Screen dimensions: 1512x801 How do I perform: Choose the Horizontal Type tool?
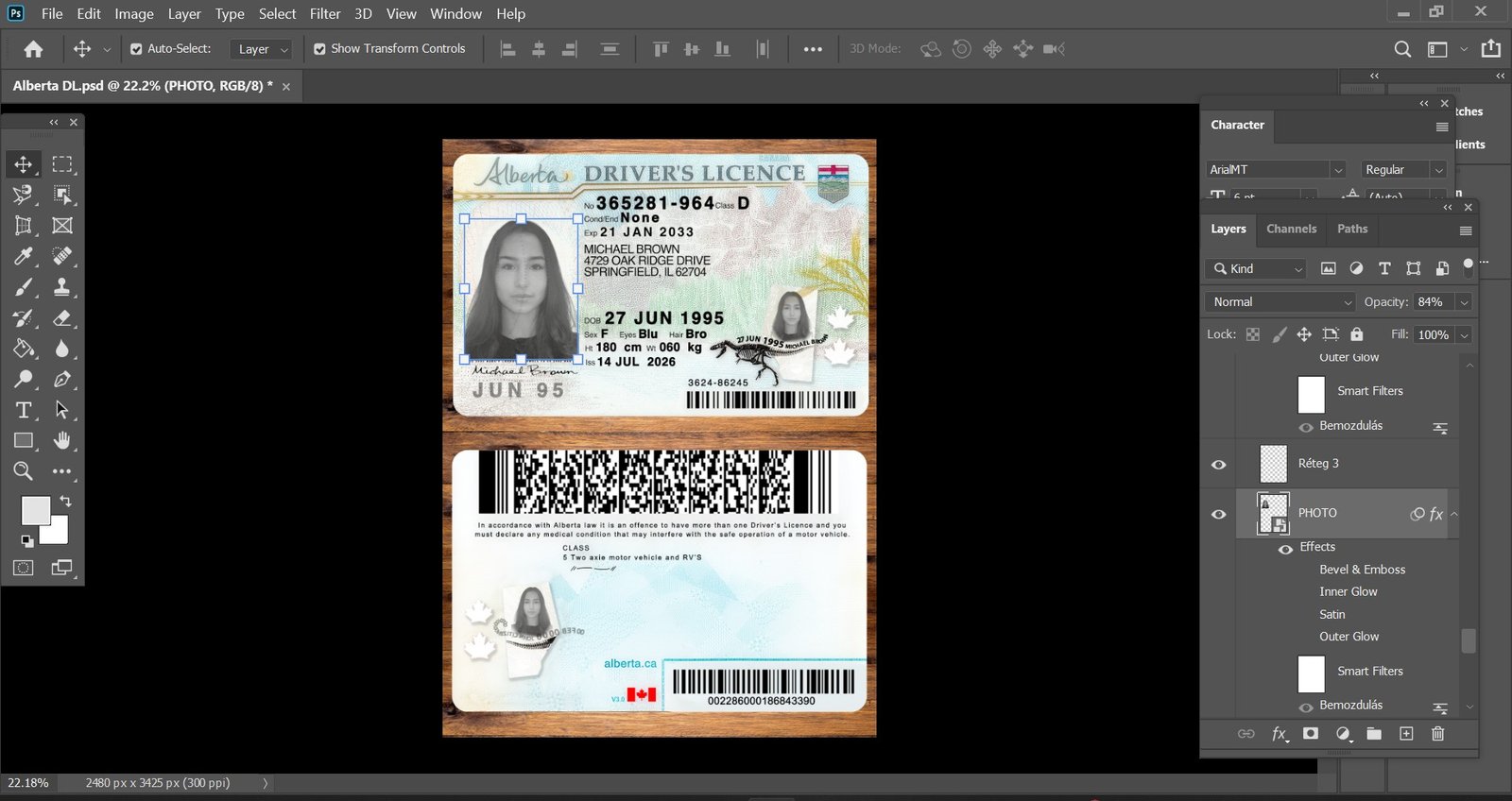(23, 410)
